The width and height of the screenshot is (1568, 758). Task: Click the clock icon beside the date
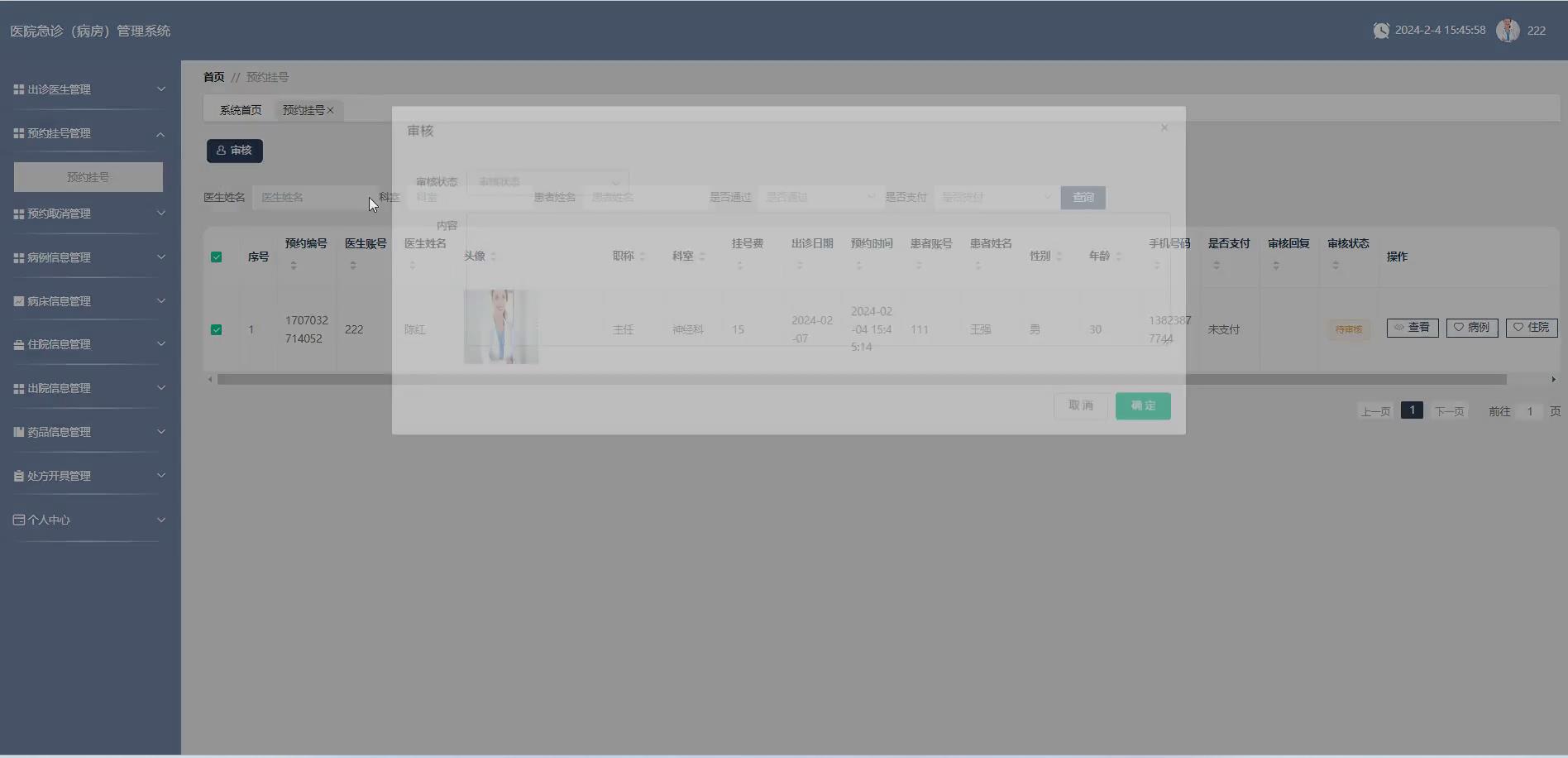[1379, 30]
